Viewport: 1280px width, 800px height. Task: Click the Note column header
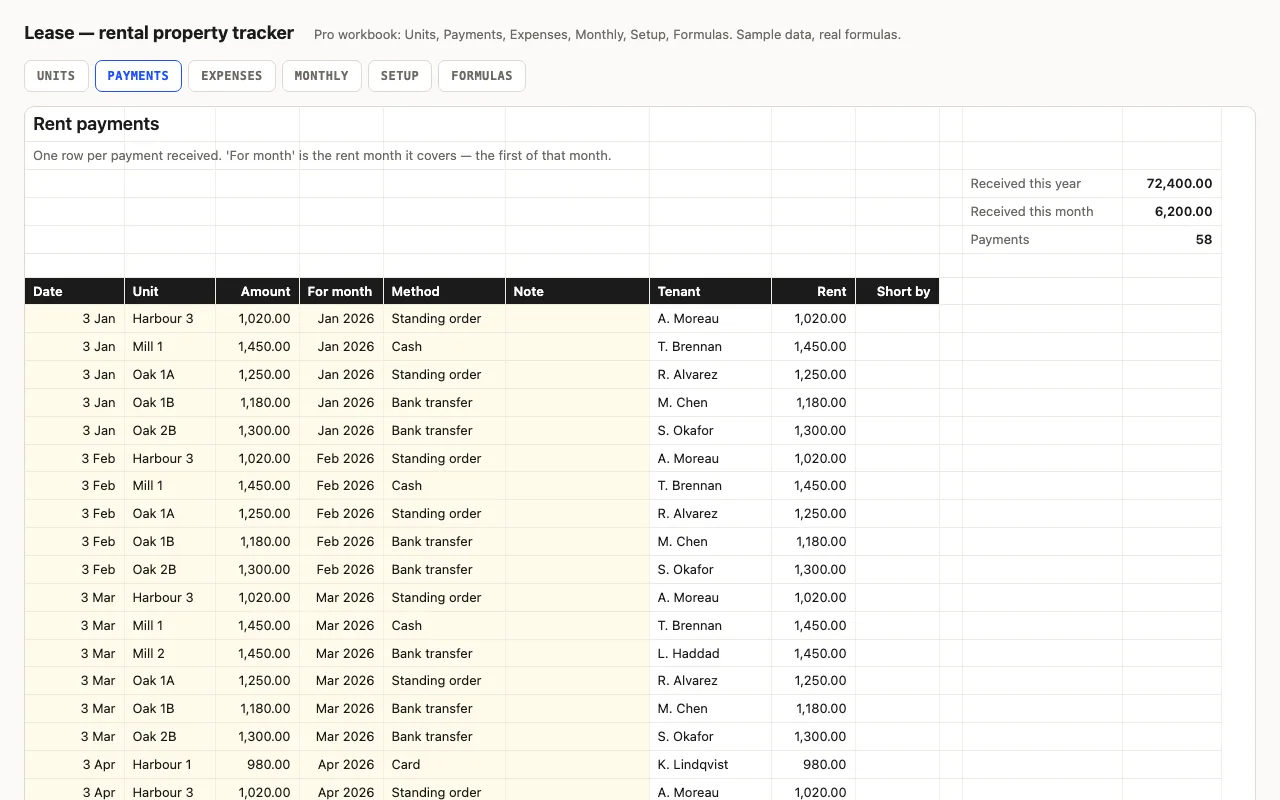tap(578, 291)
